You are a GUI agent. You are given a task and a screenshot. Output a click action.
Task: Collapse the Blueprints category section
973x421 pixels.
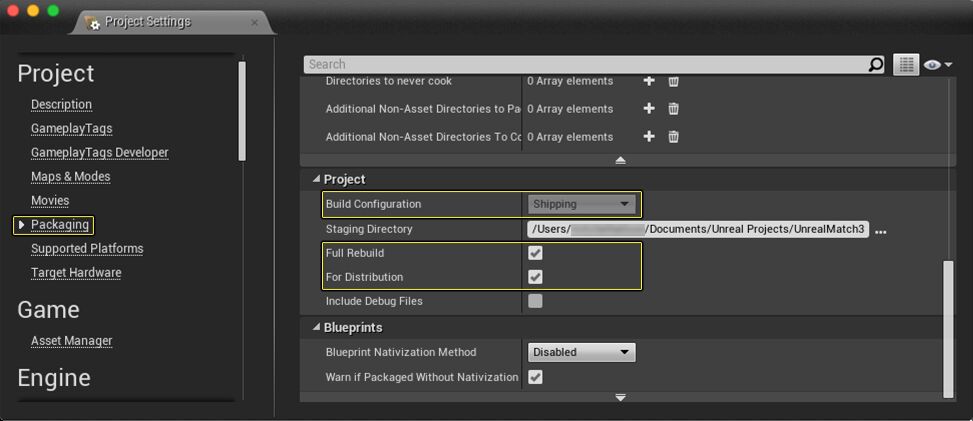tap(316, 327)
